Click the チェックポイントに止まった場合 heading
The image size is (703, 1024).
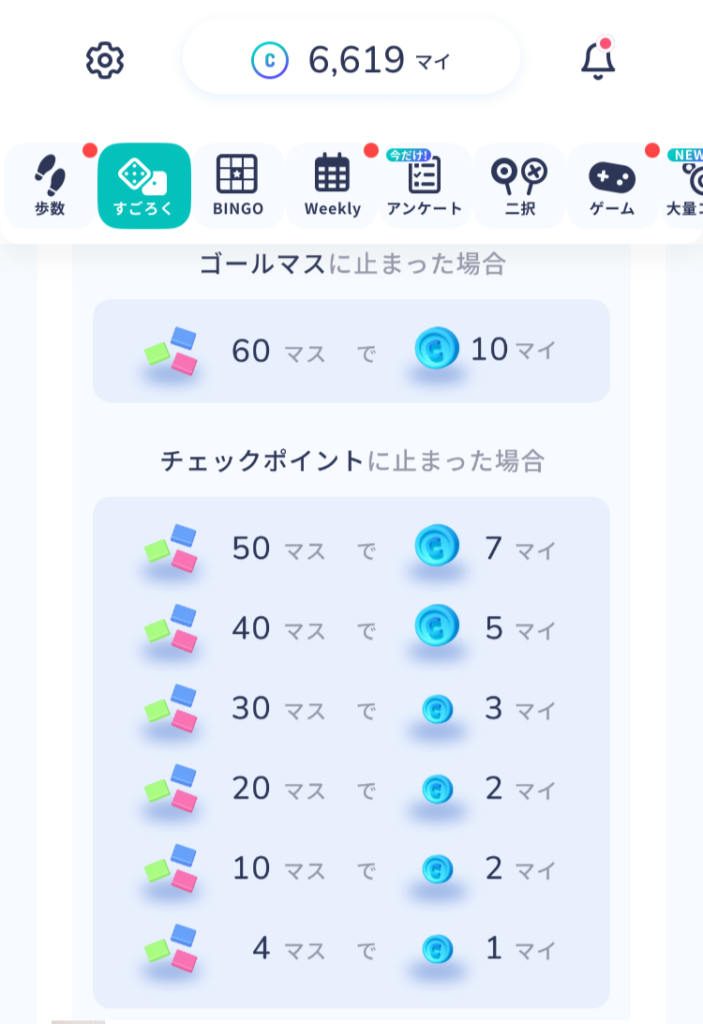pyautogui.click(x=352, y=461)
